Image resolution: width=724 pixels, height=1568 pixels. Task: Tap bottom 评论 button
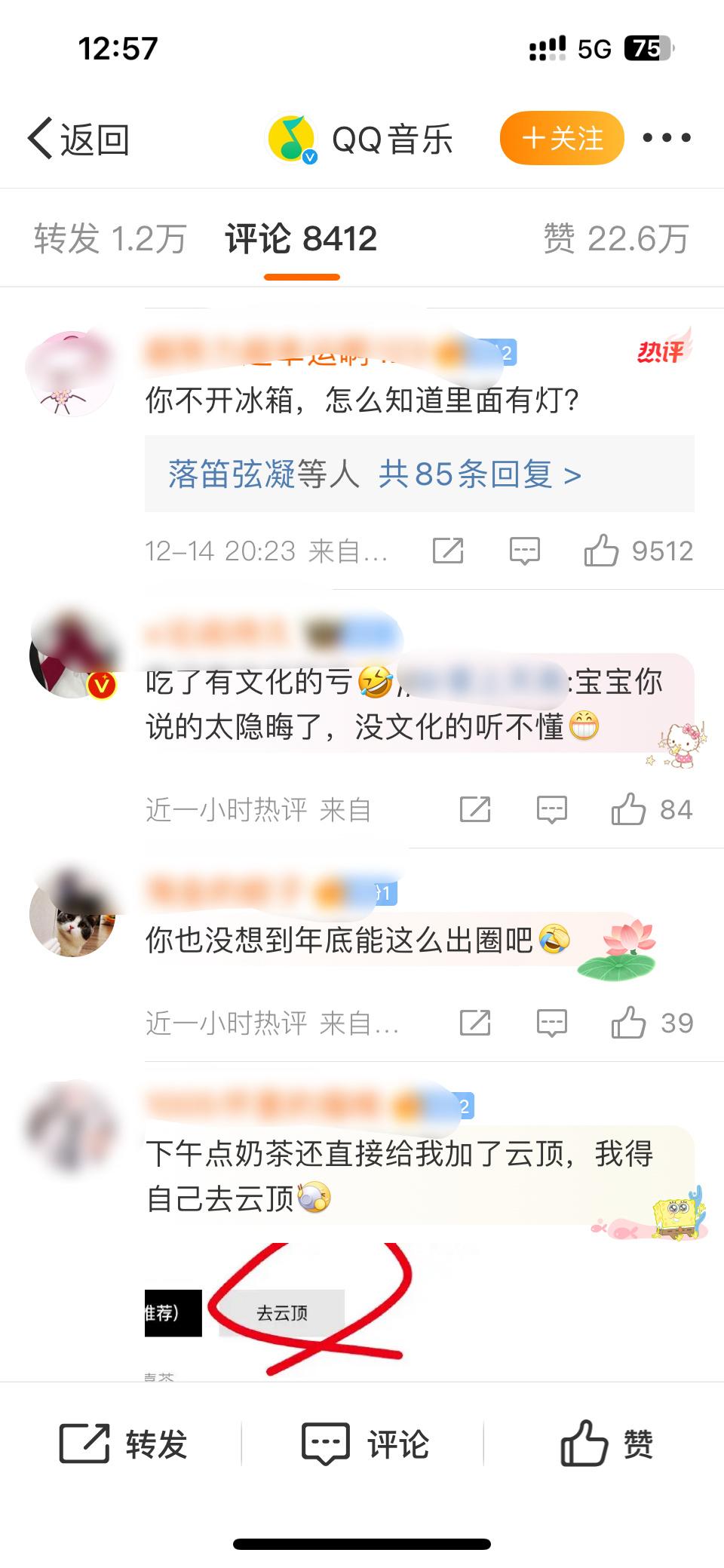point(365,1444)
